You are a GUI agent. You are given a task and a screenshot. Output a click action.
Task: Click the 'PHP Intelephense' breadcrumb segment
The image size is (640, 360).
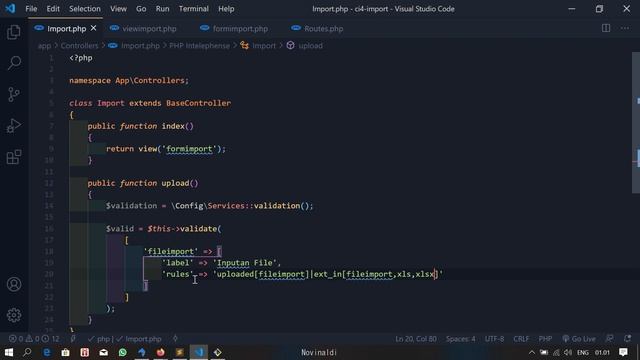coord(199,46)
